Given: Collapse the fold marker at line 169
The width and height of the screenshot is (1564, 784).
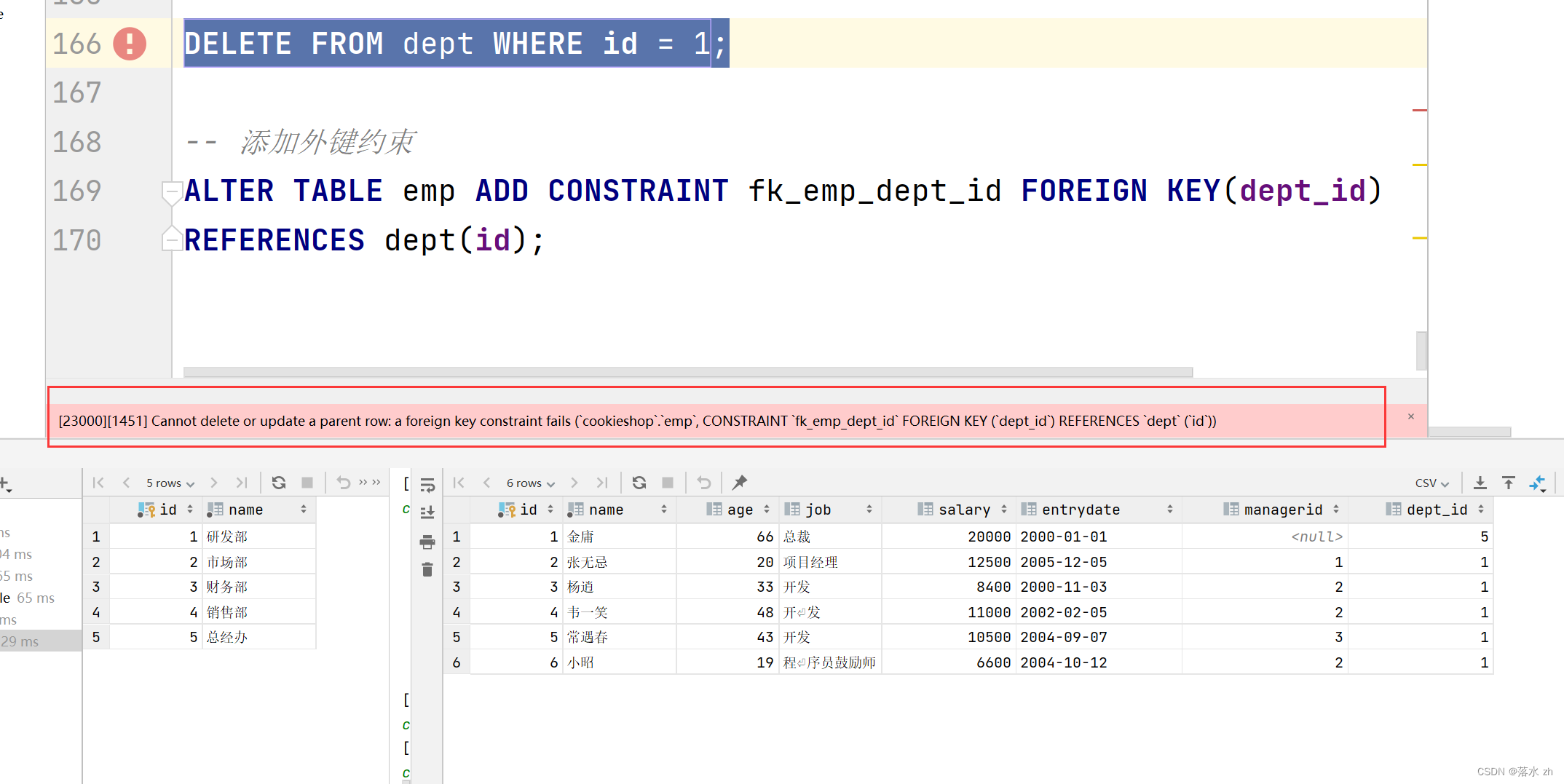Looking at the screenshot, I should click(x=172, y=194).
